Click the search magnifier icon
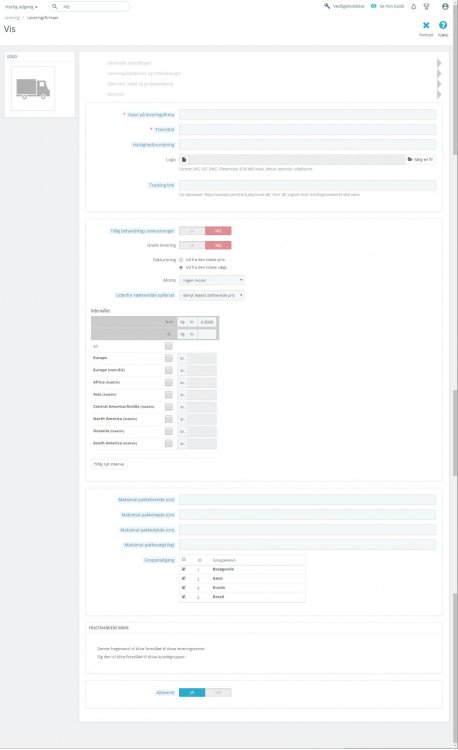The image size is (458, 750). (55, 7)
